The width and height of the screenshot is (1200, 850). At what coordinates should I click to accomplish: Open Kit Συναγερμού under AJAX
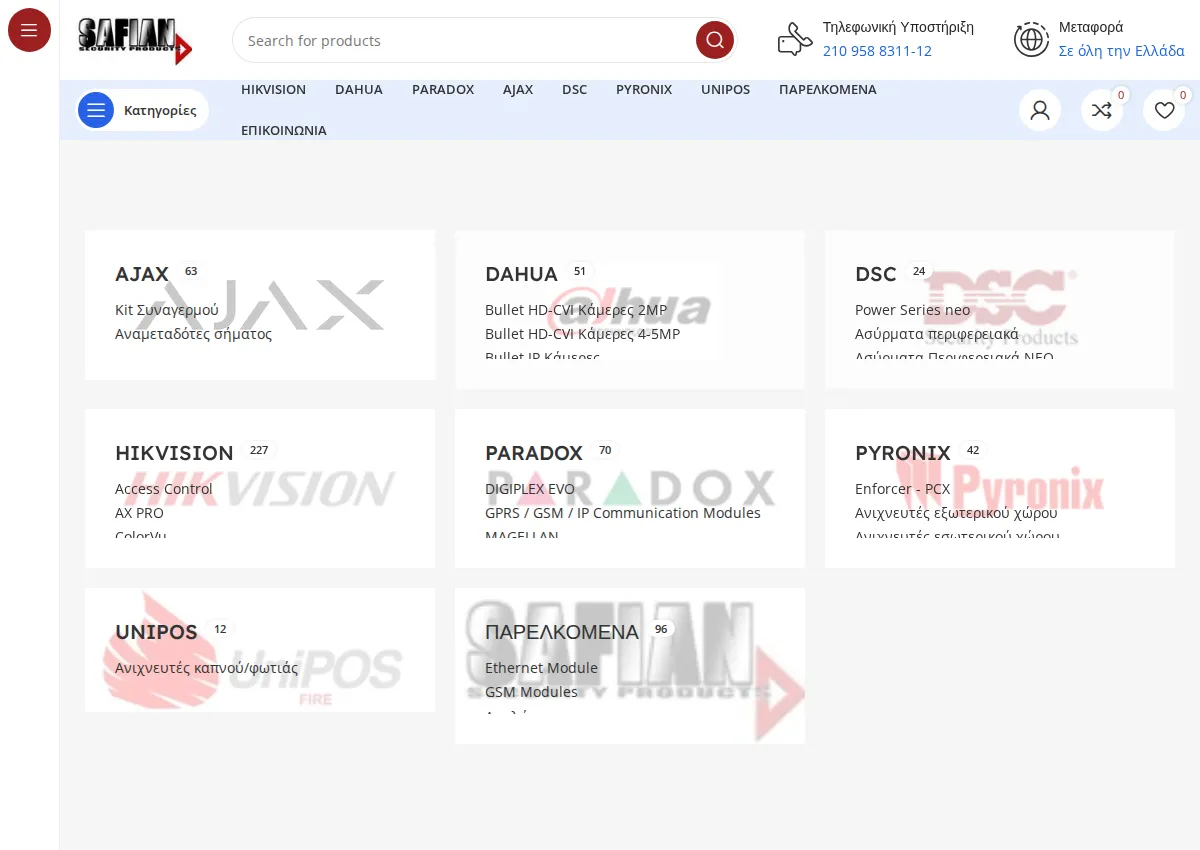(167, 310)
